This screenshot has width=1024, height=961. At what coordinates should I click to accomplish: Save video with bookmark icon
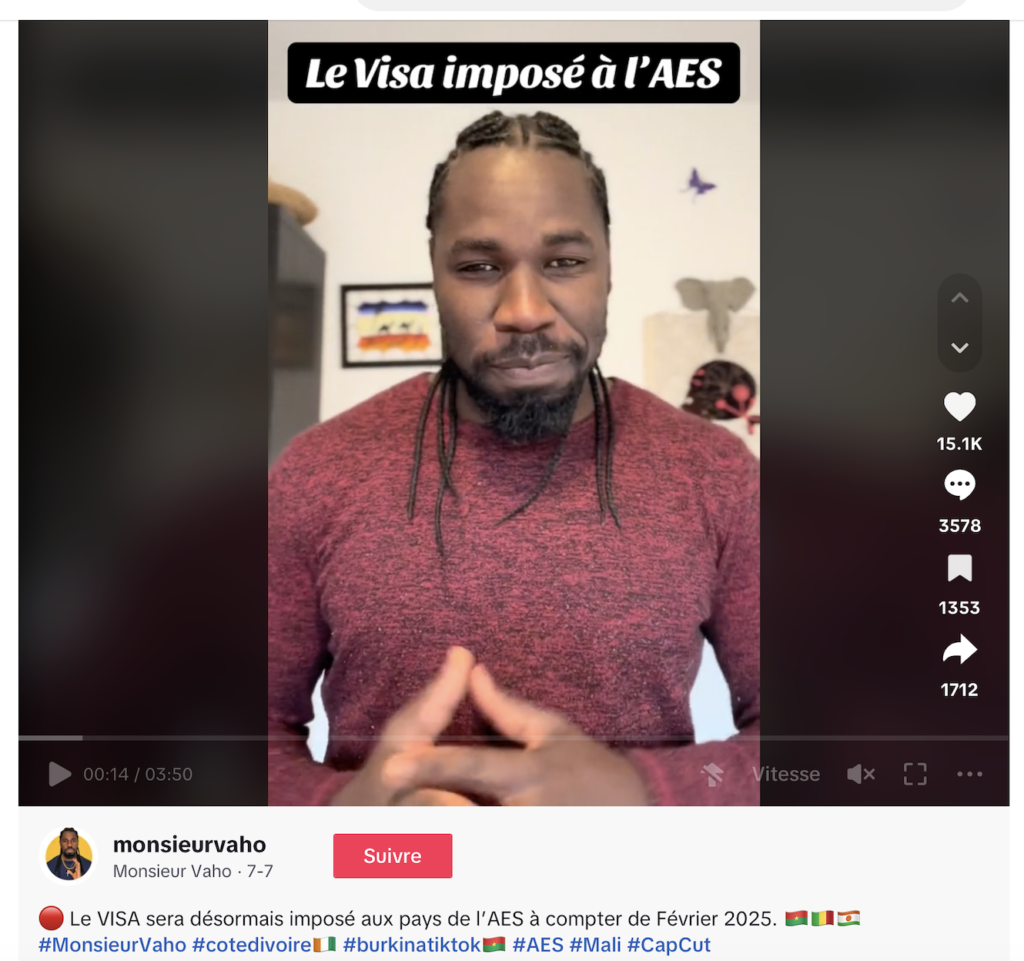[x=959, y=568]
